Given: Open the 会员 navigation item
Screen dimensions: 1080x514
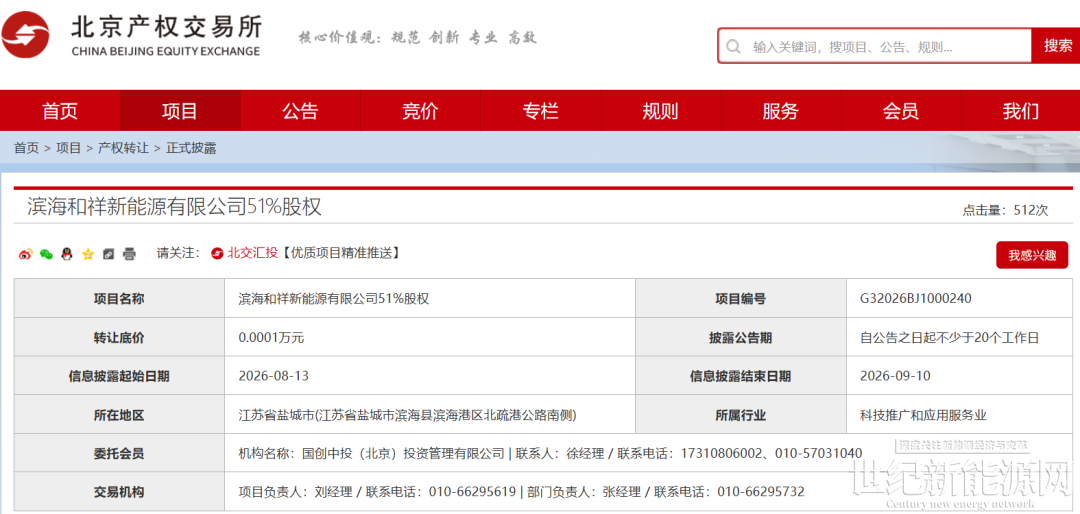Looking at the screenshot, I should [x=900, y=110].
